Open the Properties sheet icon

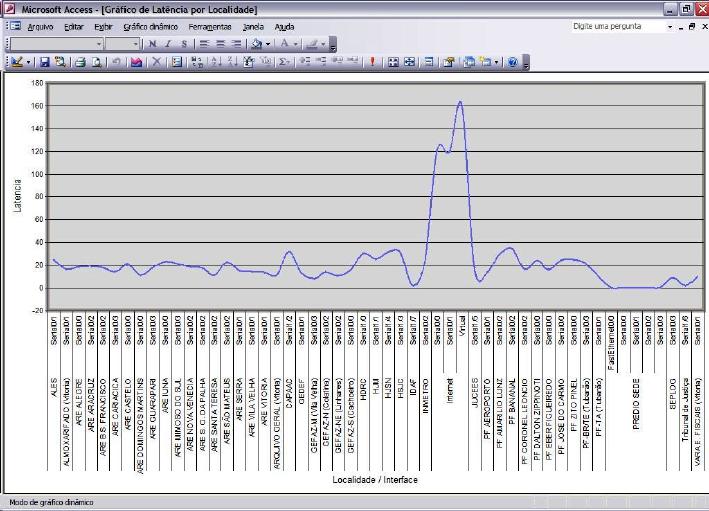coord(449,62)
